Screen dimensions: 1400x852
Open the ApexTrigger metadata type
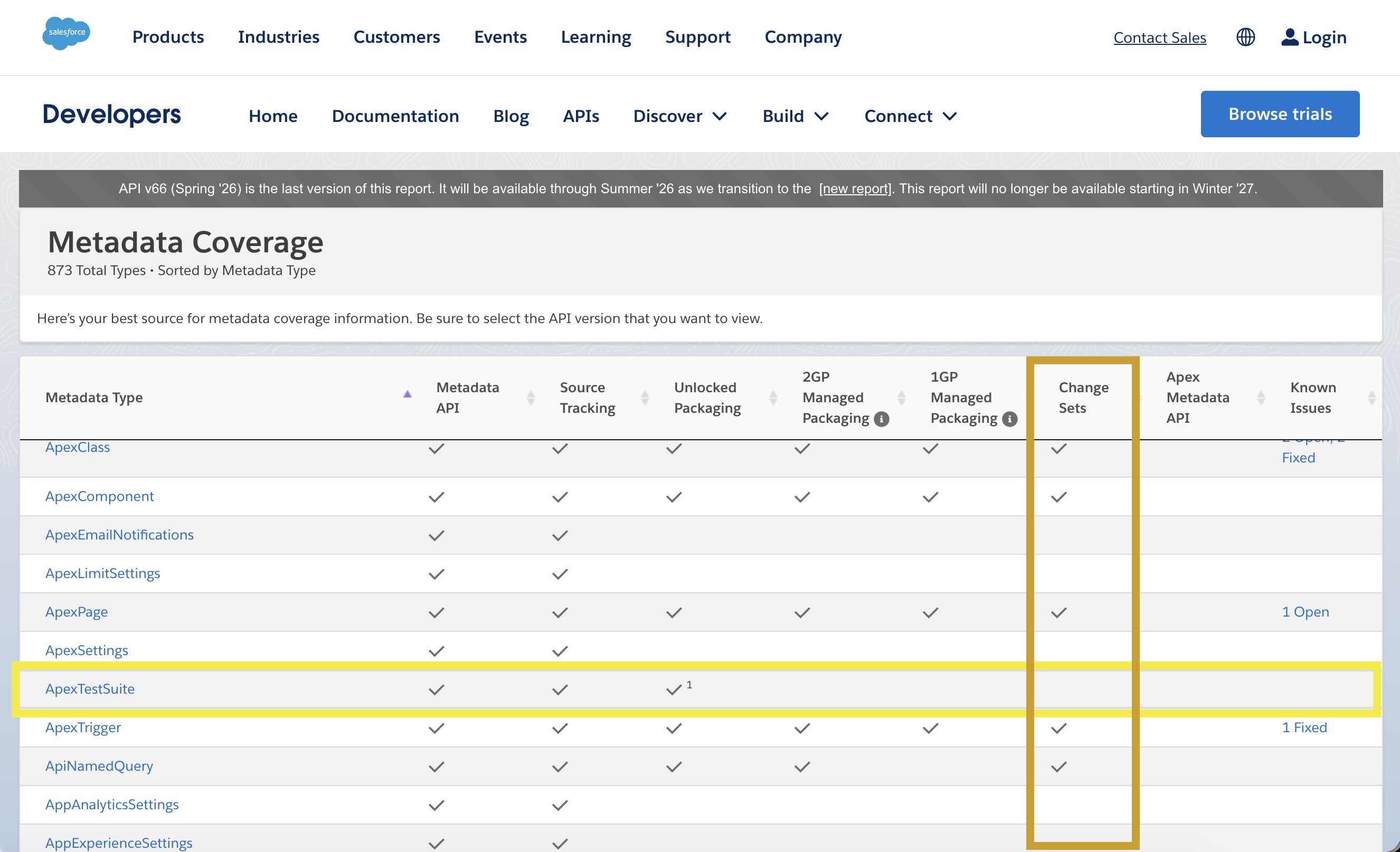pos(83,727)
